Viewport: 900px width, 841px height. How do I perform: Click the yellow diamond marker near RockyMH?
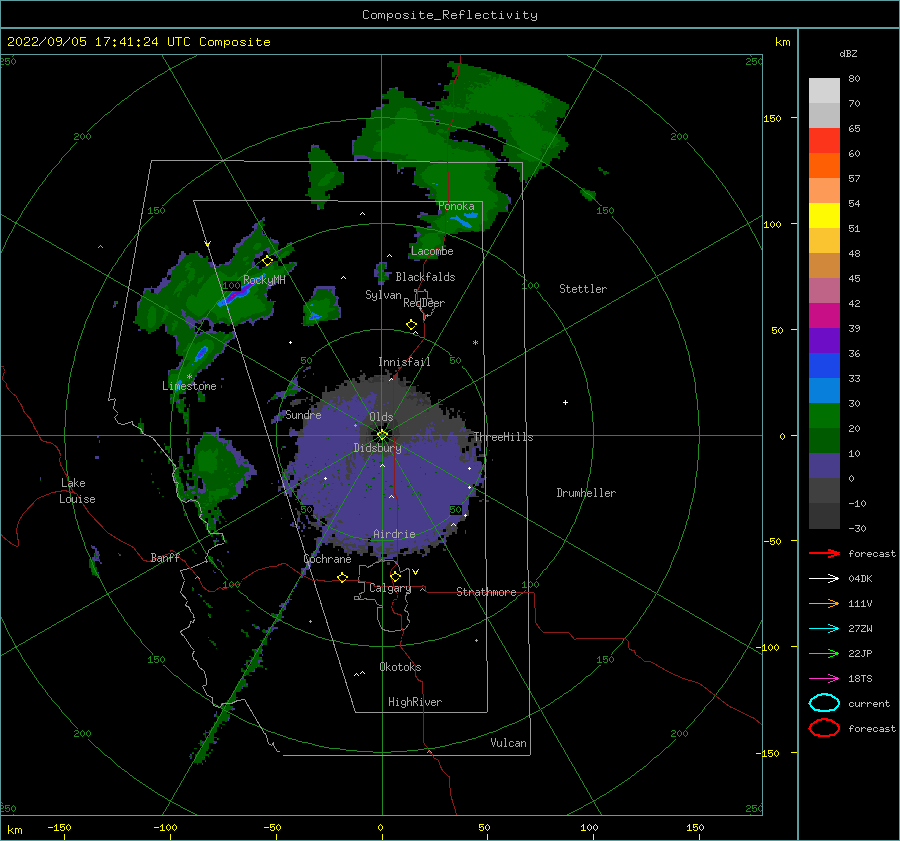tap(267, 261)
